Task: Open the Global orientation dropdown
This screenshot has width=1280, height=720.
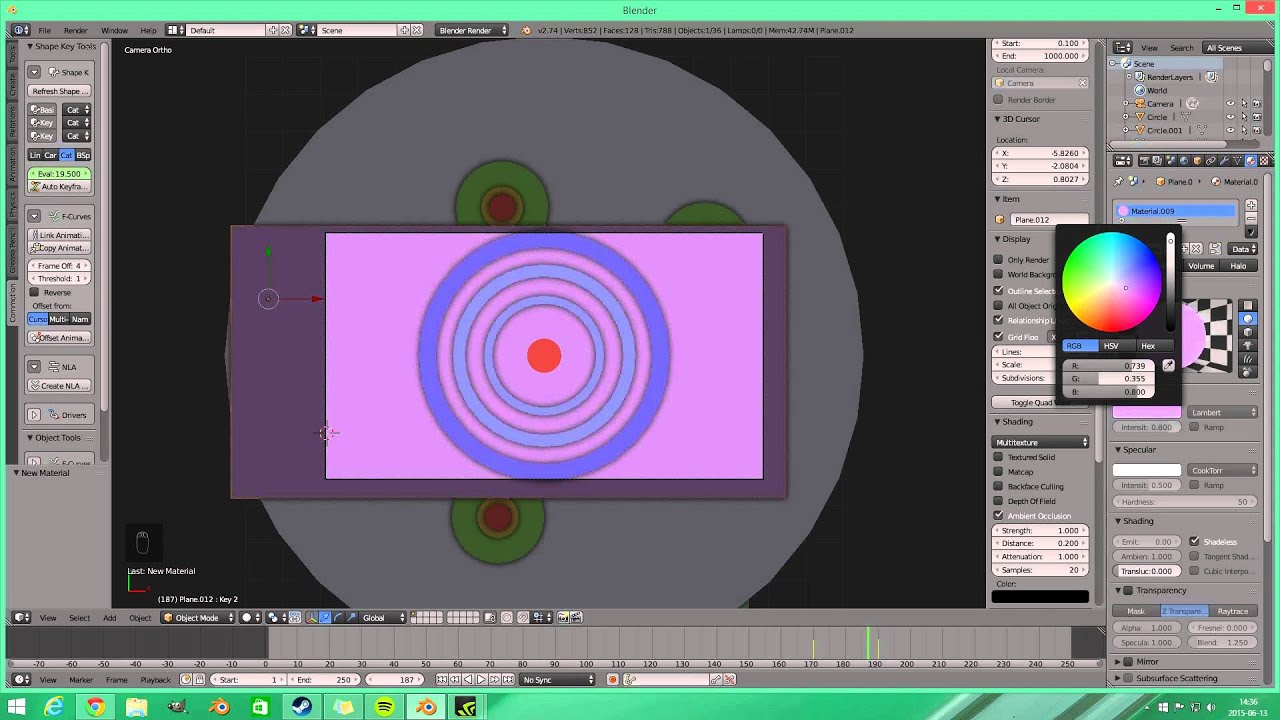Action: click(x=383, y=618)
